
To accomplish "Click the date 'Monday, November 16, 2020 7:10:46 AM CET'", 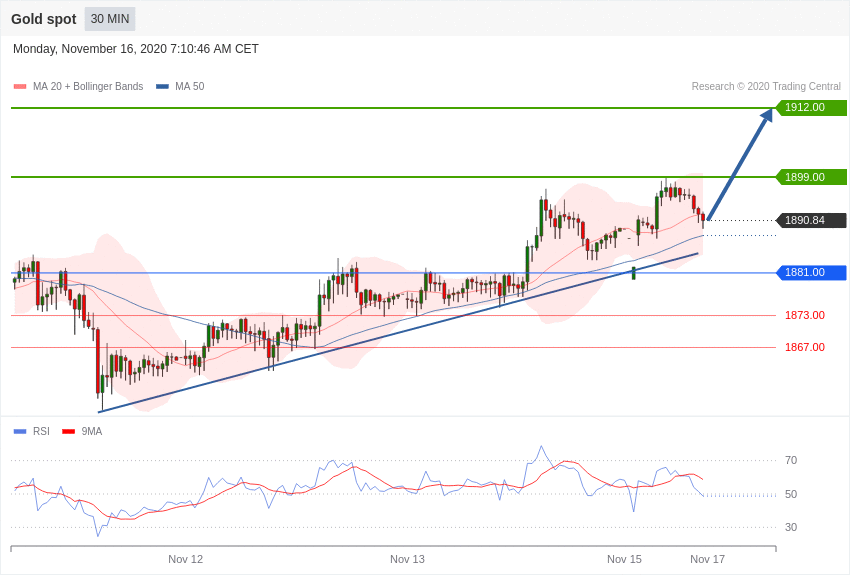I will (x=136, y=49).
